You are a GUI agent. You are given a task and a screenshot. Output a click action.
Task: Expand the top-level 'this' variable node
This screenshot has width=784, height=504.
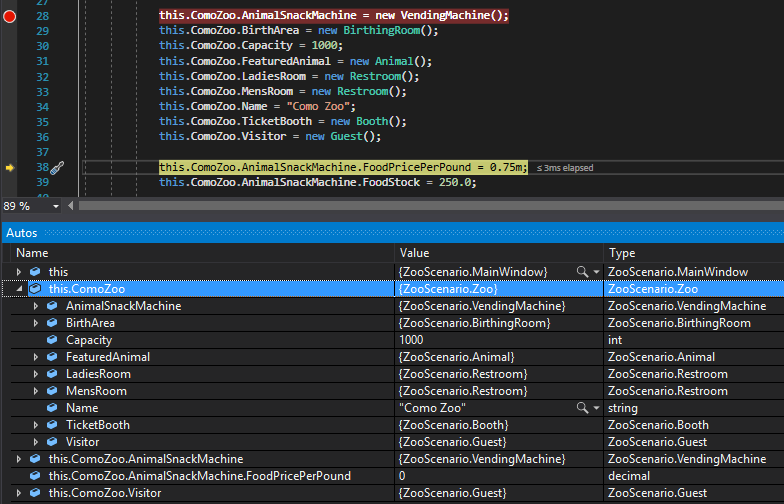[x=18, y=272]
